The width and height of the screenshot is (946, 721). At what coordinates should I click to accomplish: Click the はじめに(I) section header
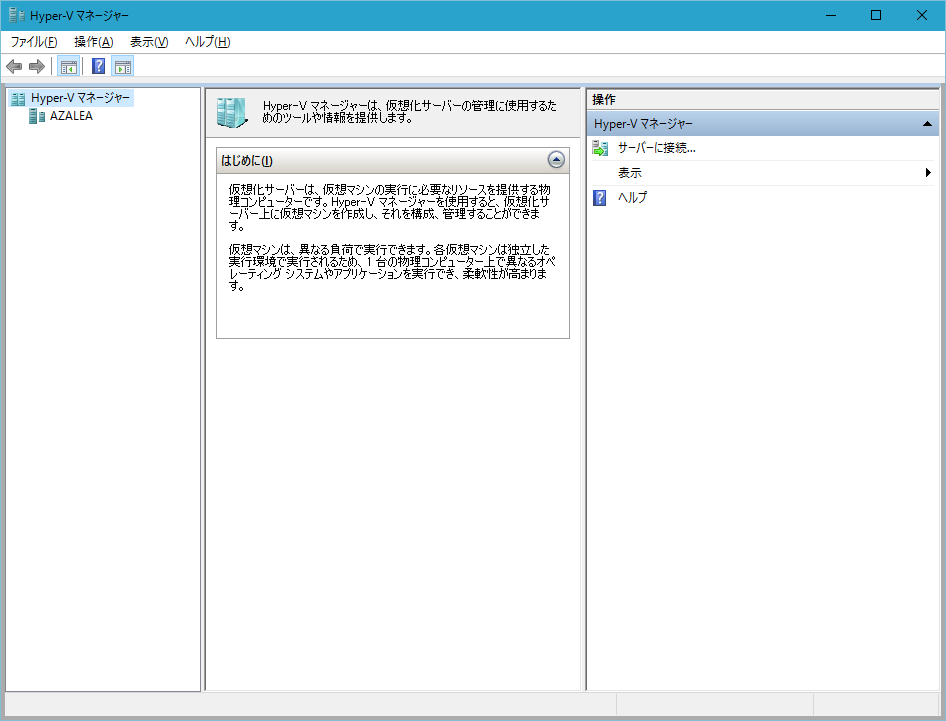[393, 160]
